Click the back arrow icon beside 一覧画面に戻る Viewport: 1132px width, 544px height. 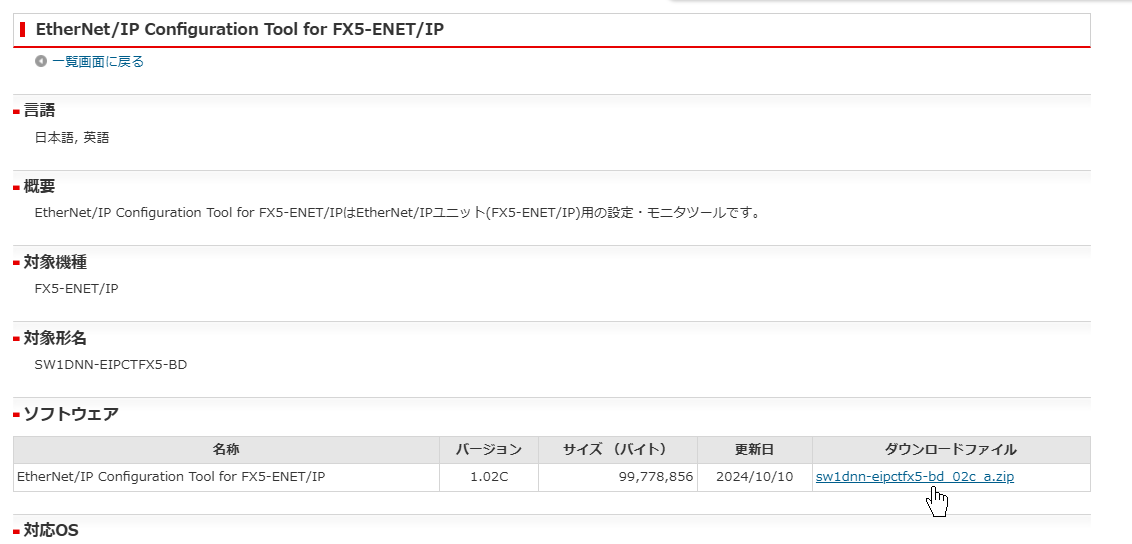(x=41, y=61)
